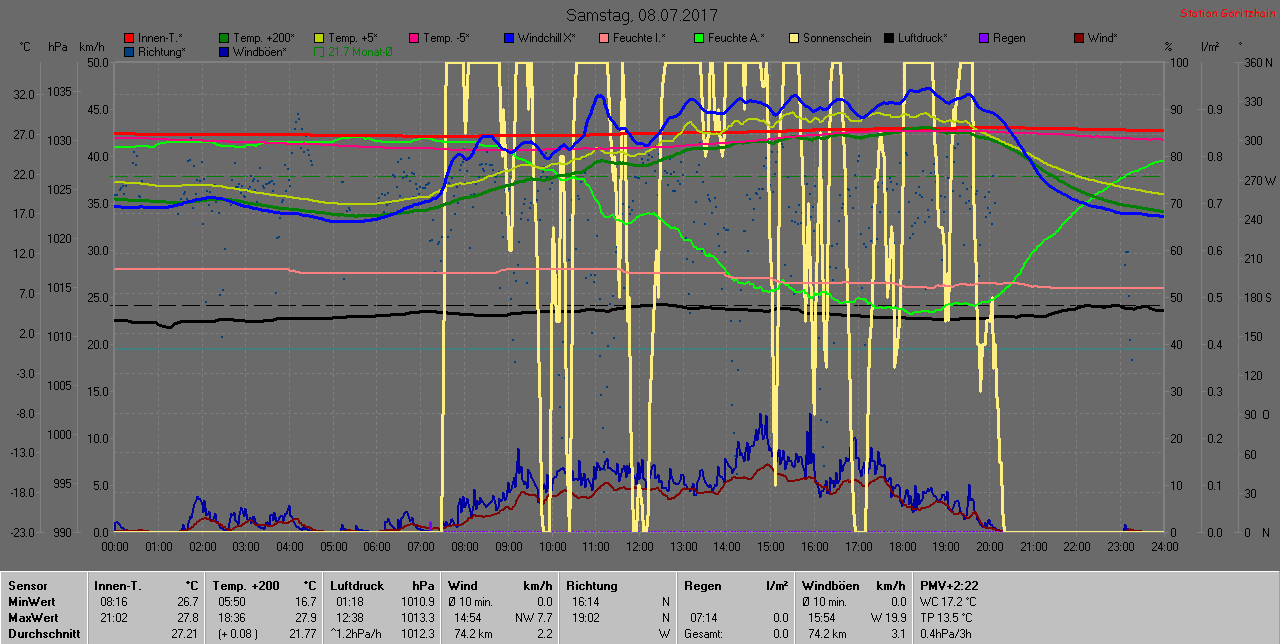Click the light pink Feuchte I. swatch
1280x644 pixels.
click(604, 38)
